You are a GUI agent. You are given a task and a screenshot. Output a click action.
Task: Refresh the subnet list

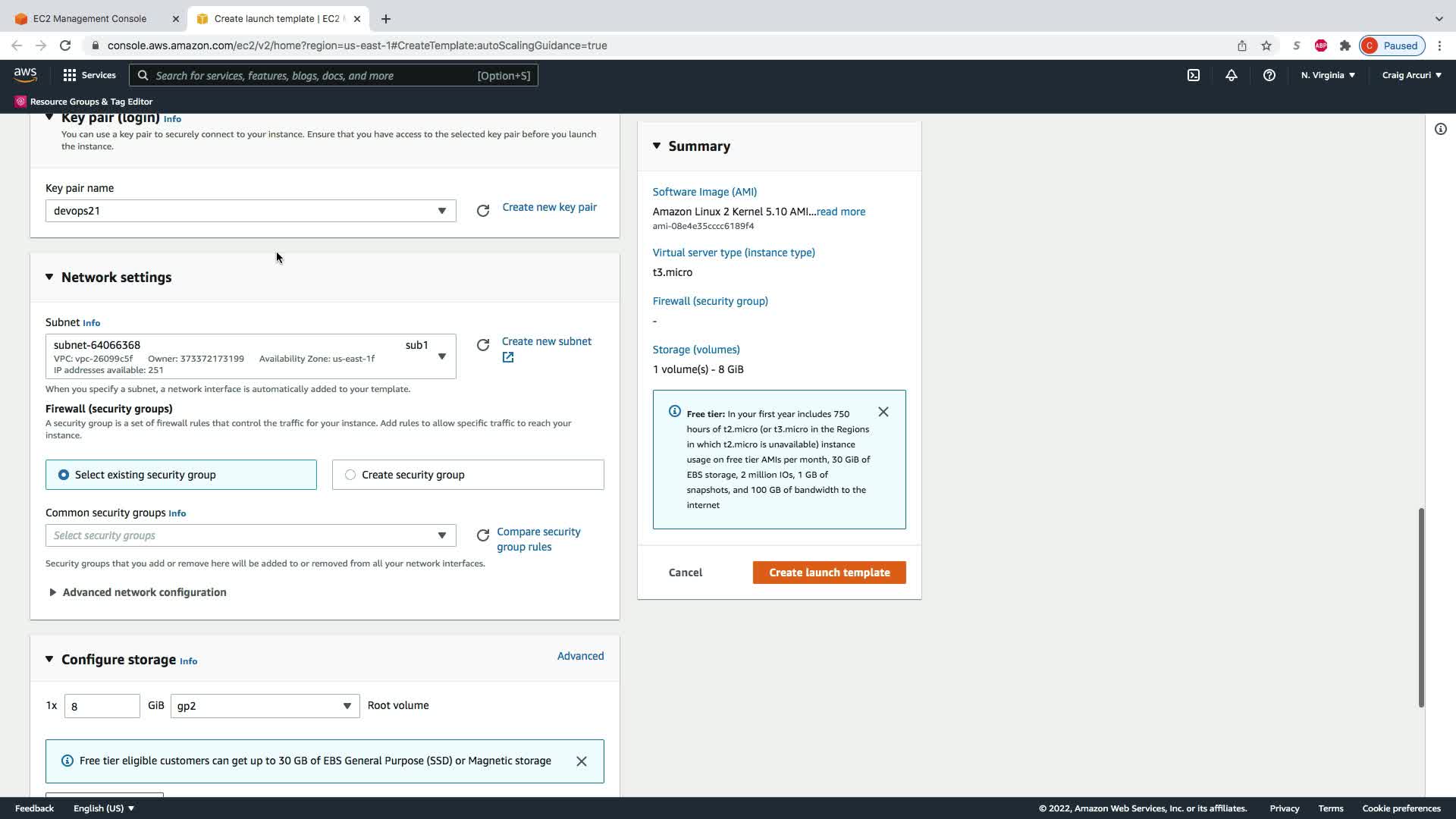coord(483,346)
